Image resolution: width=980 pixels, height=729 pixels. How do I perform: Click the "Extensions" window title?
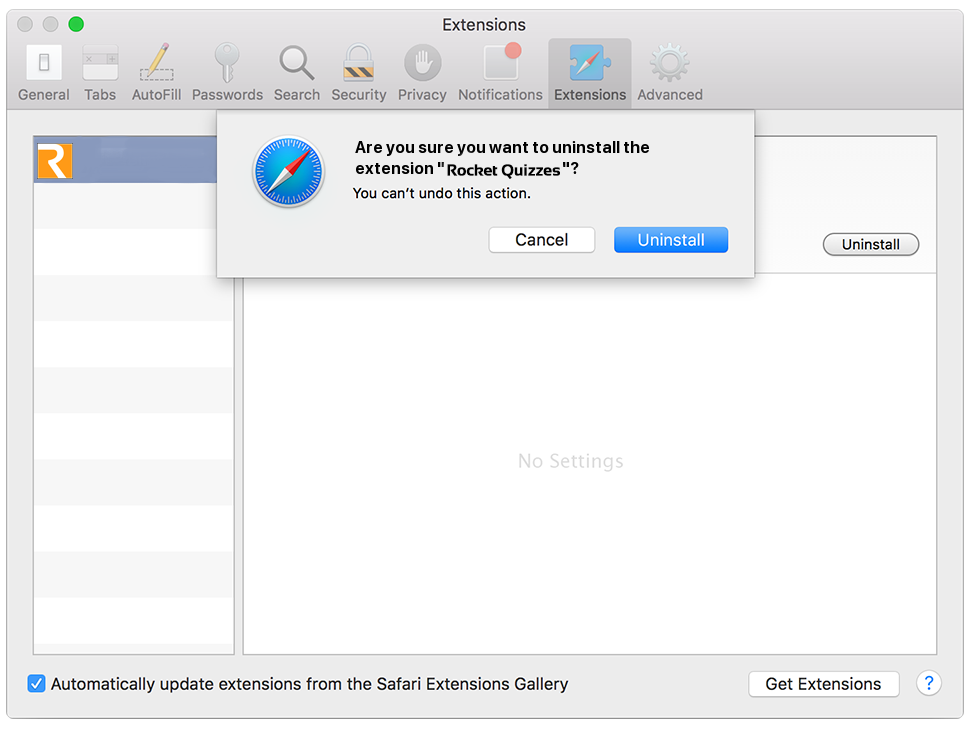point(484,24)
